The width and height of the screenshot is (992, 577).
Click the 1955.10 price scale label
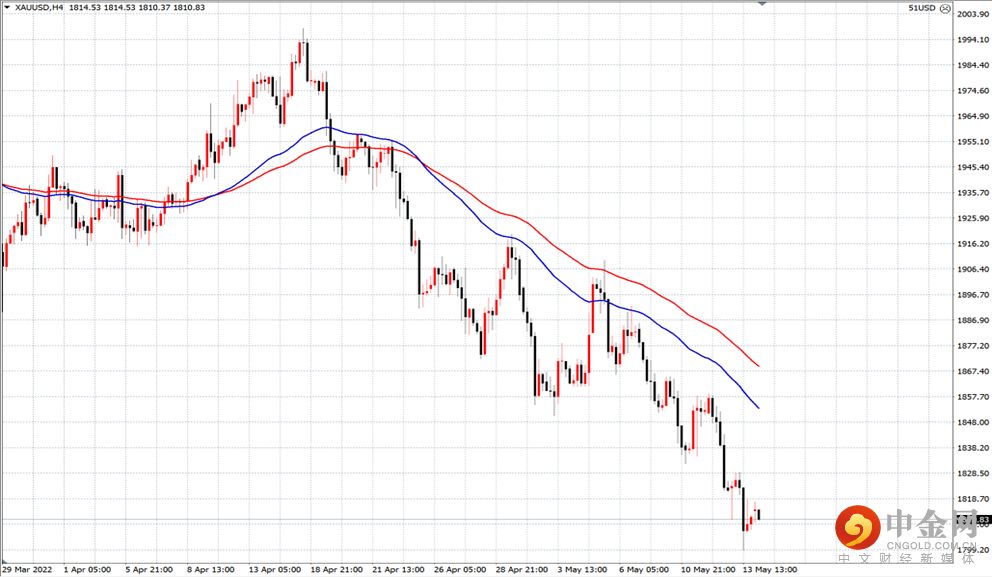pos(973,142)
